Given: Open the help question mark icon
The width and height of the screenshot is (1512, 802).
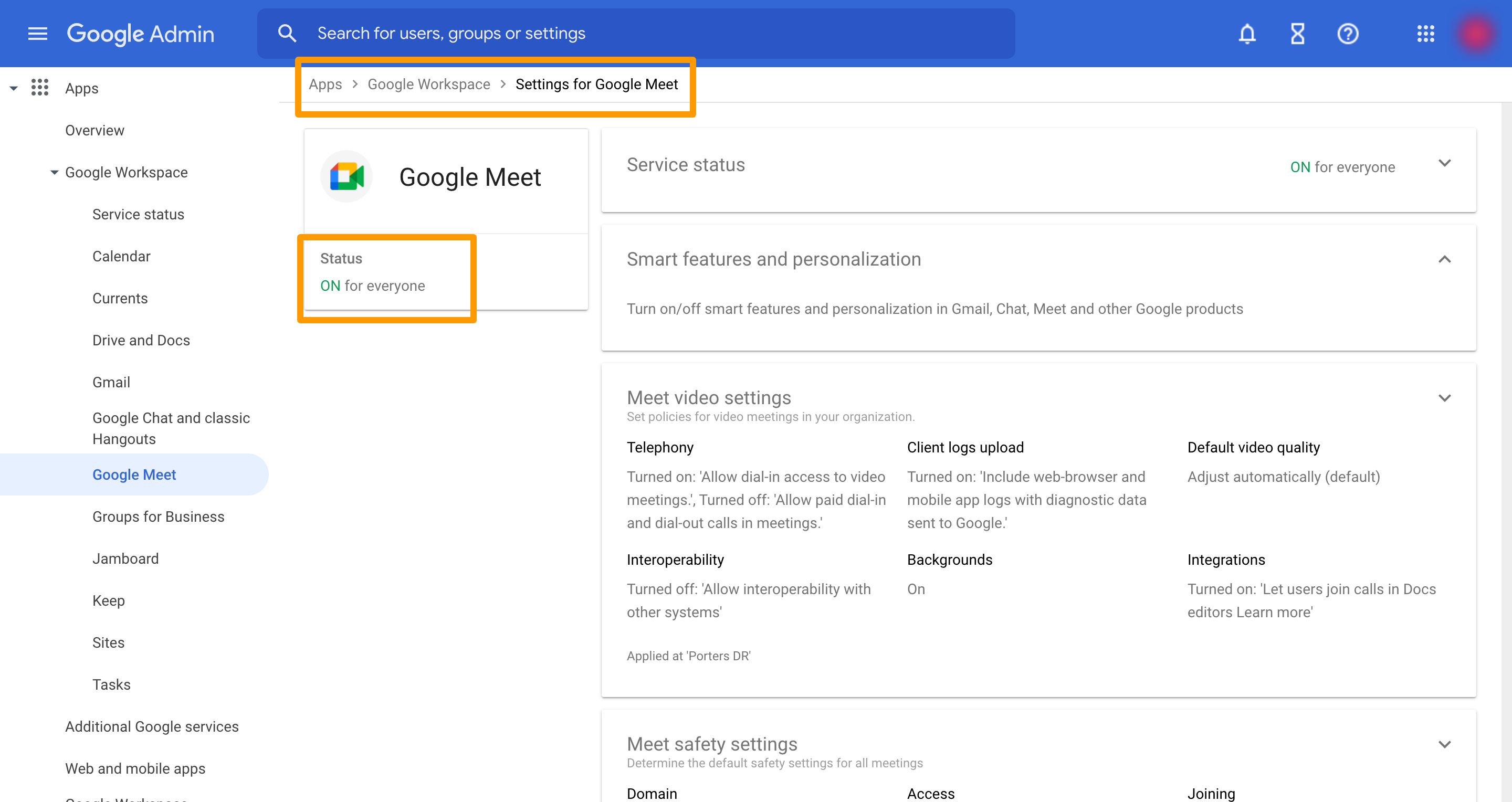Looking at the screenshot, I should point(1348,34).
